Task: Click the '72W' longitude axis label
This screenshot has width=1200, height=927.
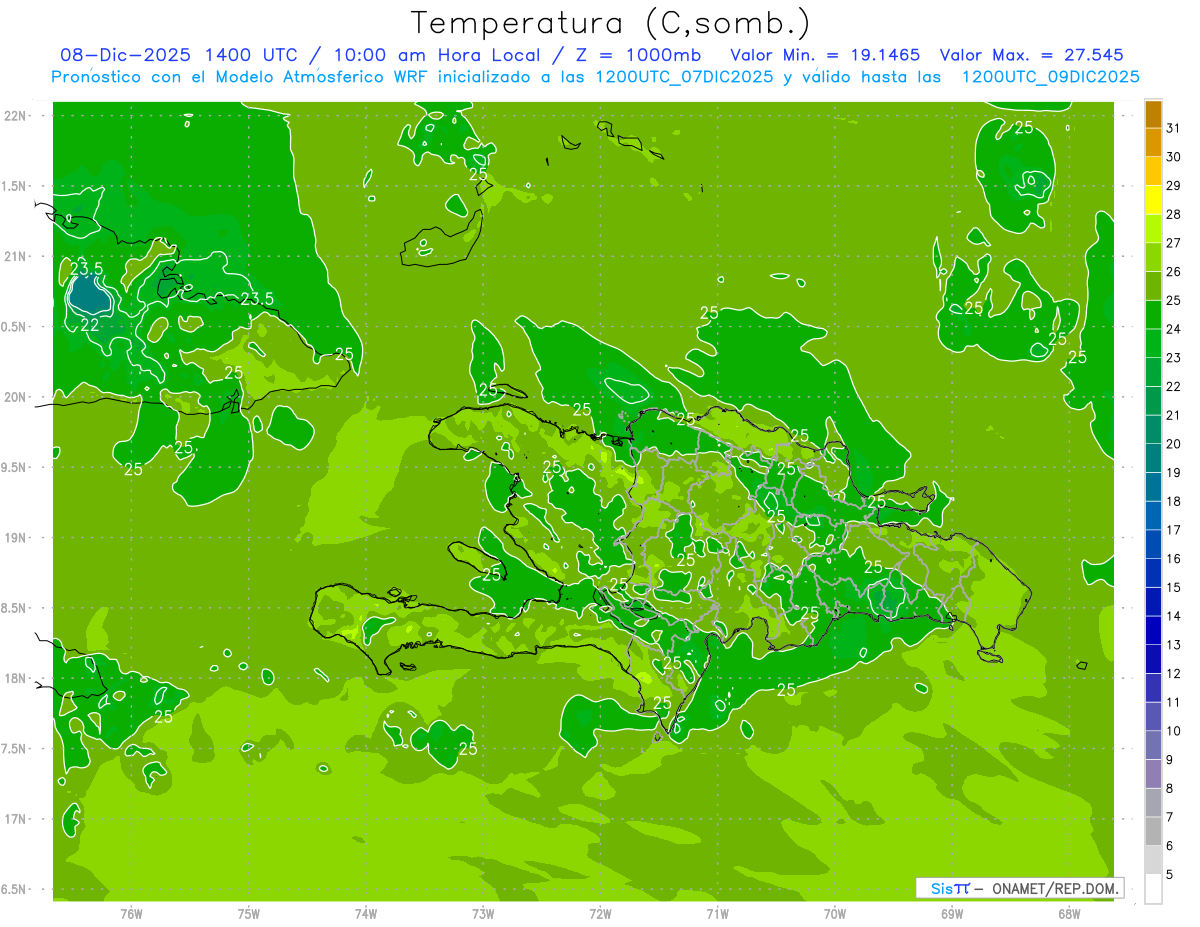Action: 600,914
